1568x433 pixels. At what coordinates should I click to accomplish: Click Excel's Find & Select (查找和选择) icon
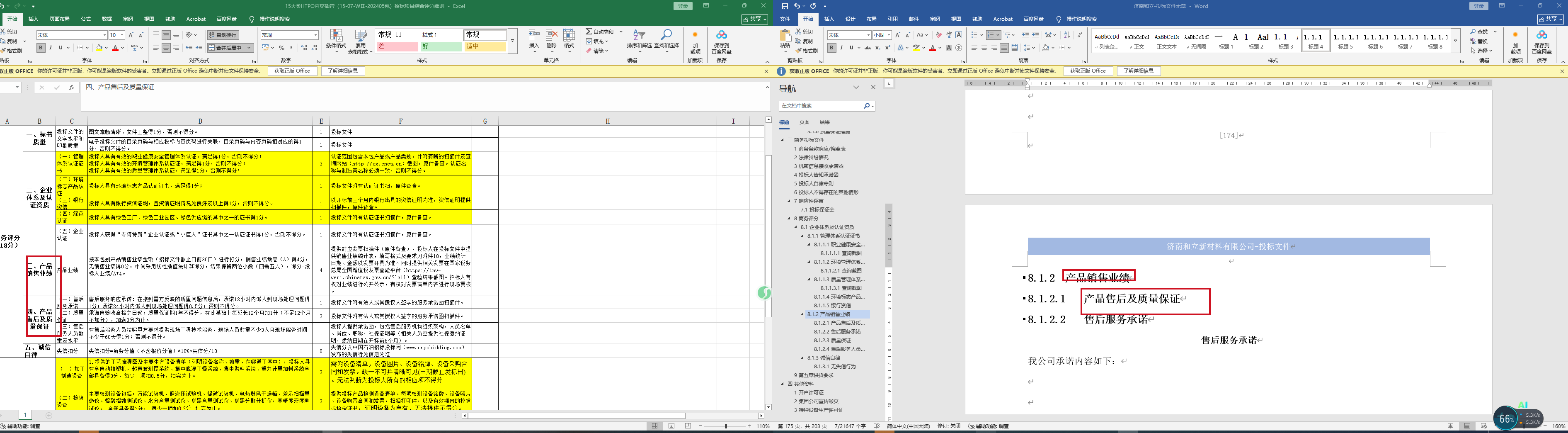tap(666, 39)
